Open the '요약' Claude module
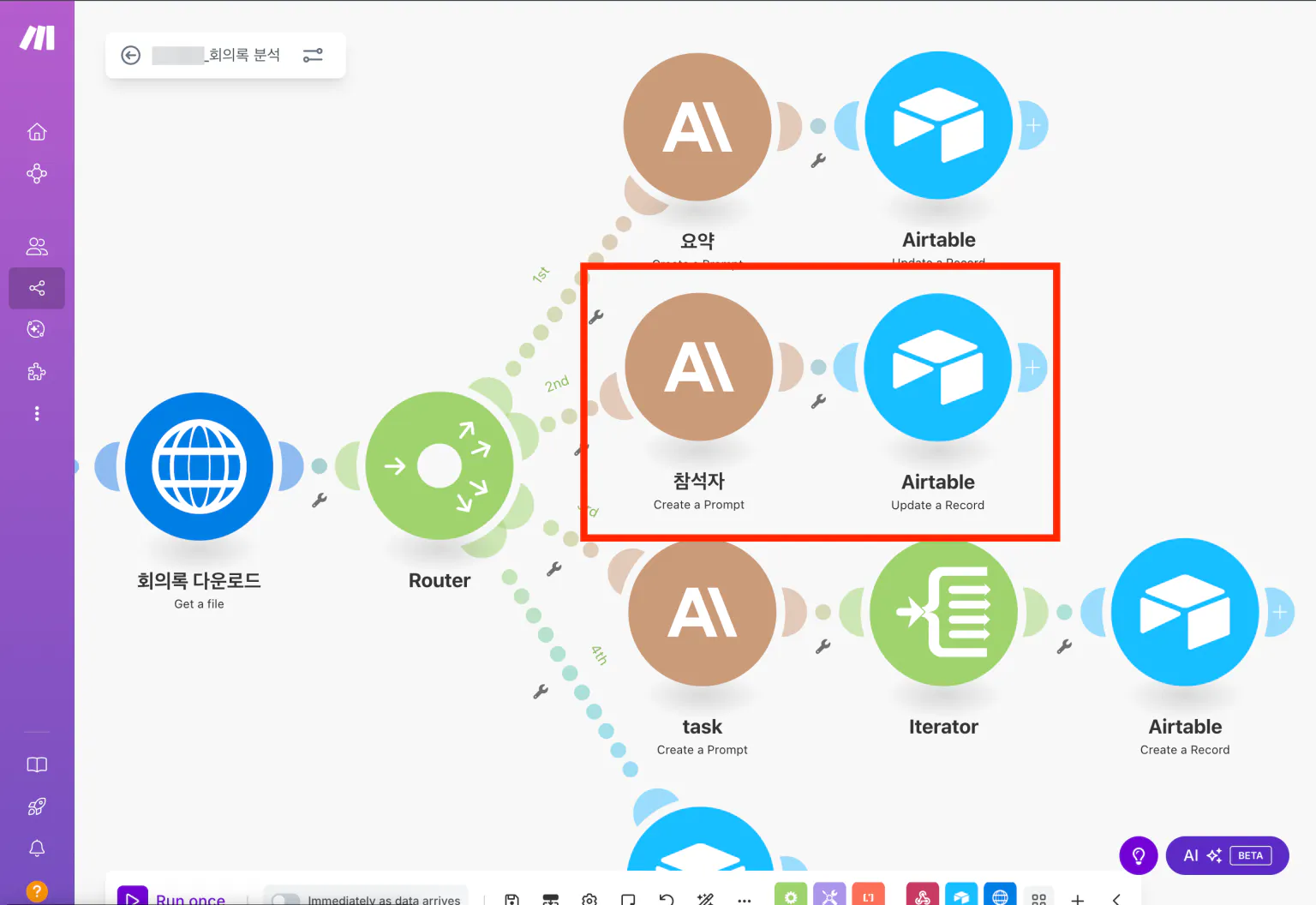1316x905 pixels. coord(697,127)
